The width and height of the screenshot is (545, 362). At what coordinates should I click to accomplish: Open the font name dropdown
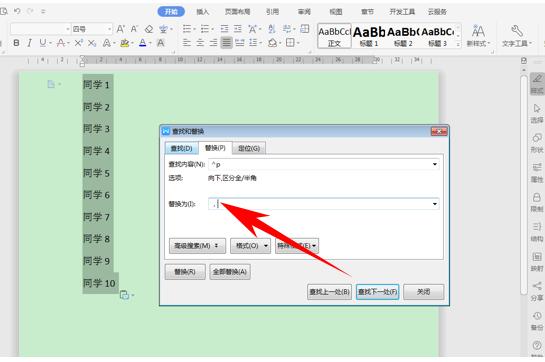[x=68, y=29]
